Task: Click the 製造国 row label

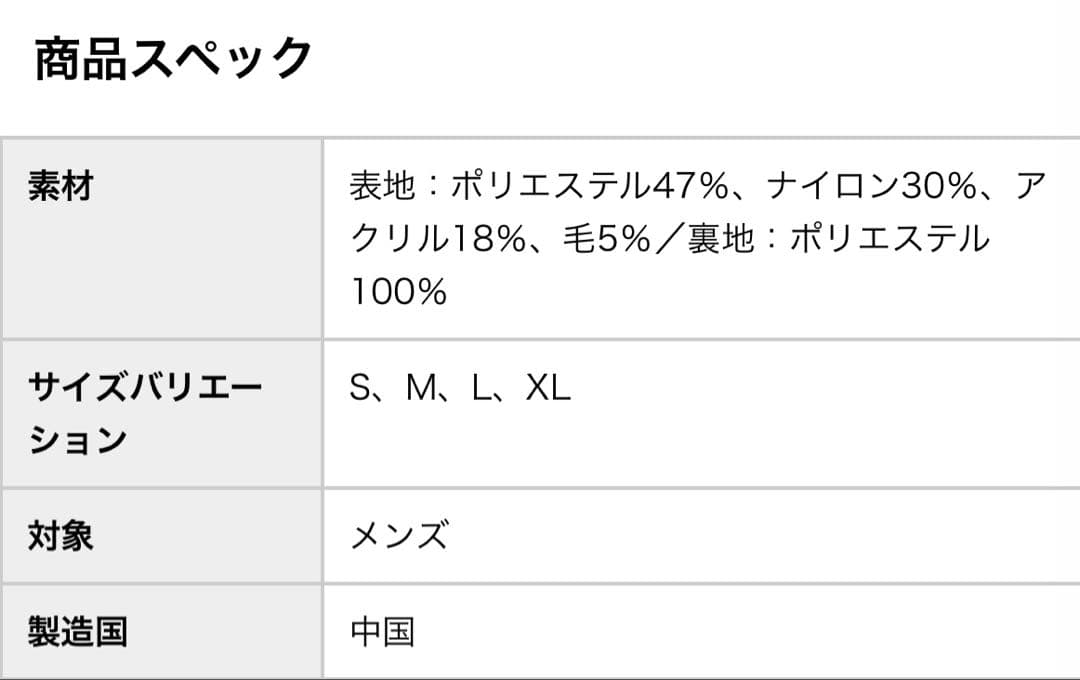Action: point(77,632)
